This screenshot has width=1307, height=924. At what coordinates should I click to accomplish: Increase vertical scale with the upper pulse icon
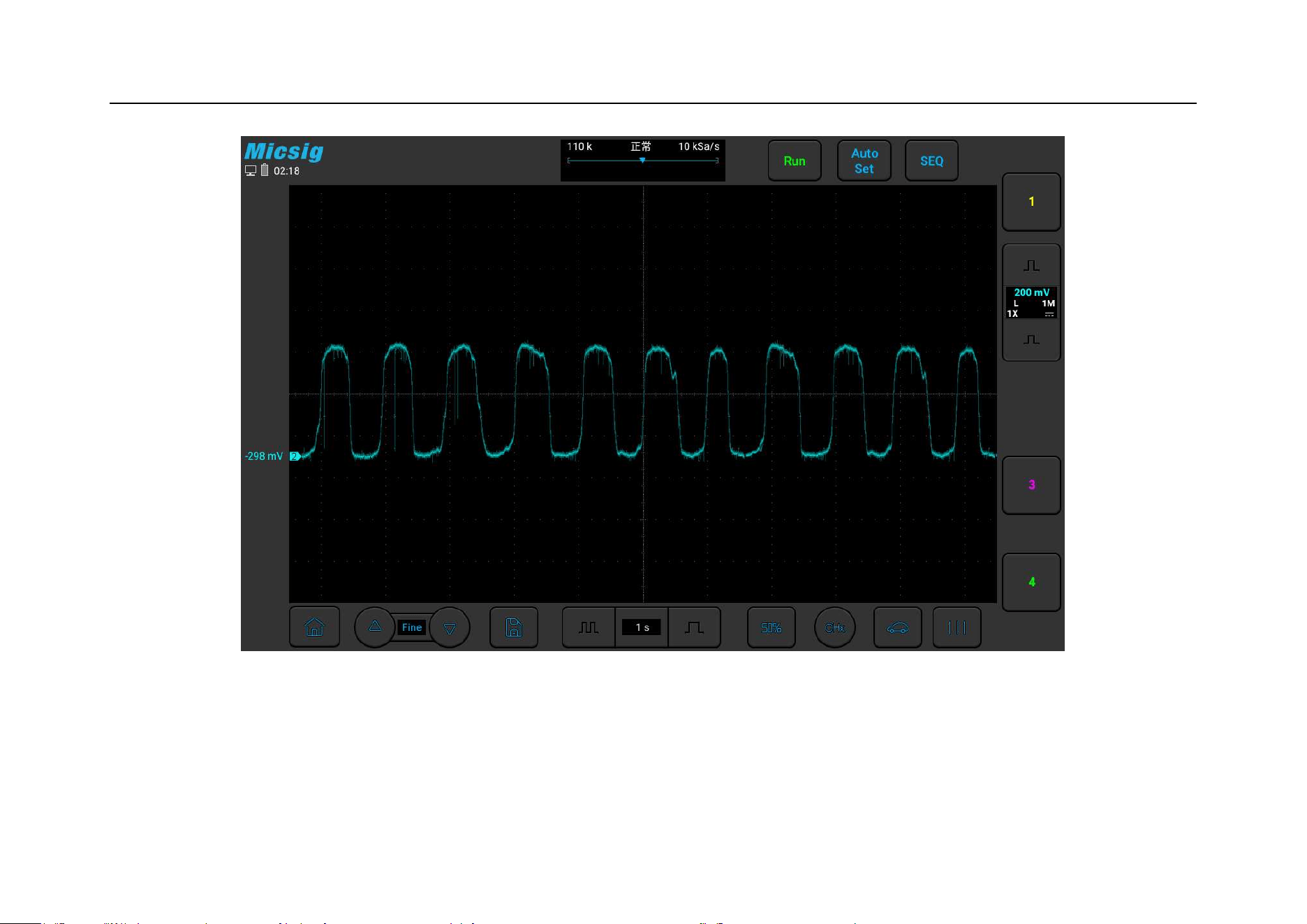1031,265
